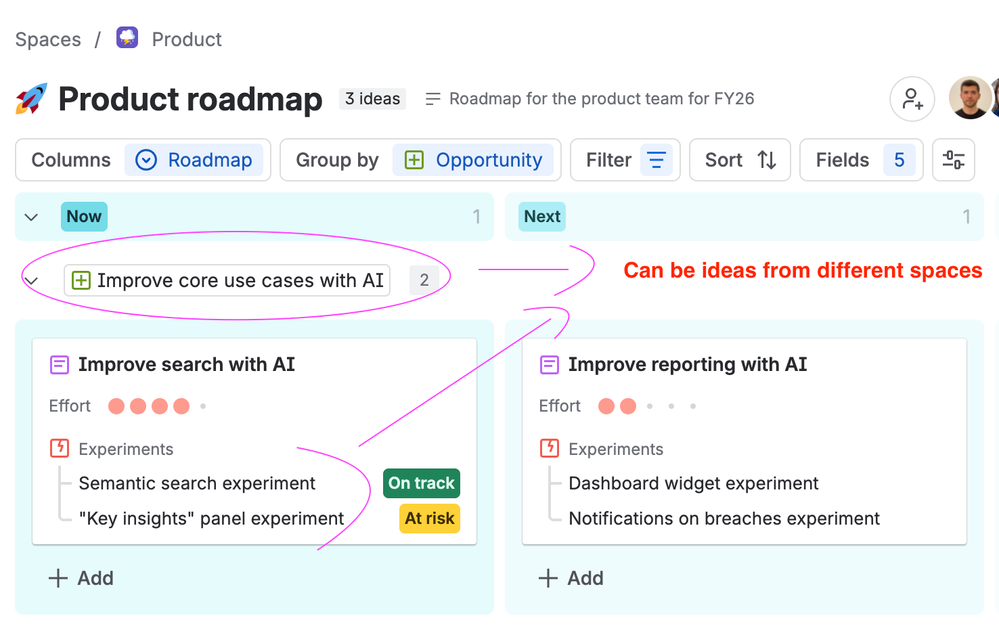The image size is (999, 631).
Task: Click the Product space cloud icon
Action: point(127,38)
